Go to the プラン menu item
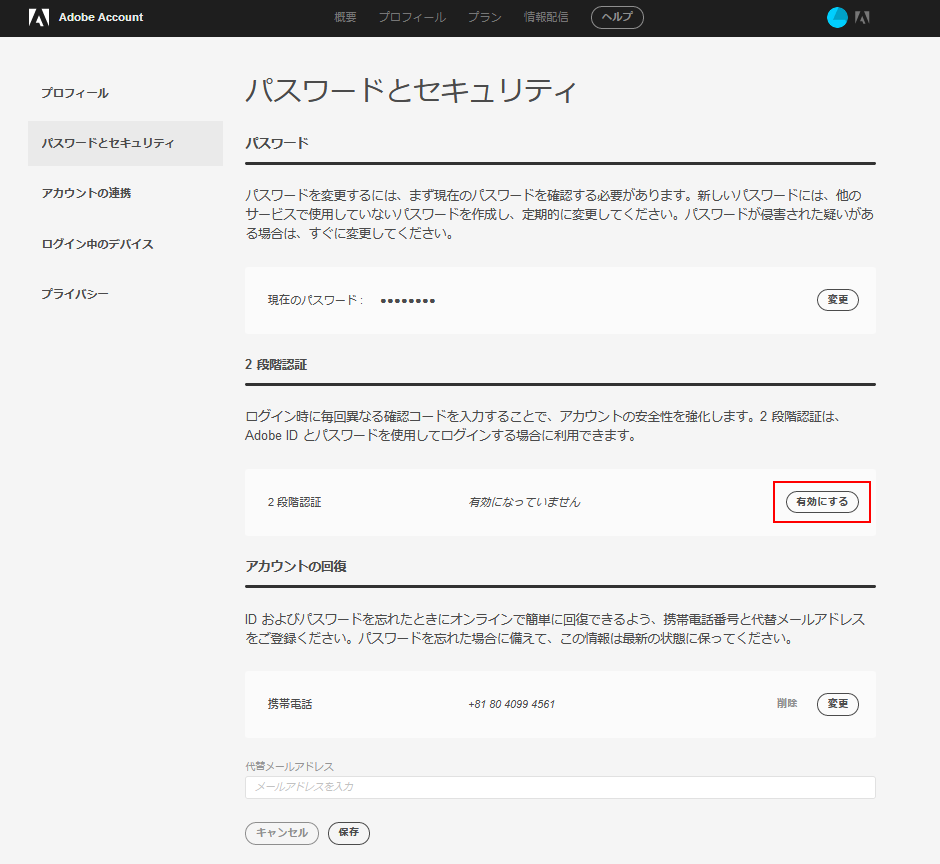The height and width of the screenshot is (864, 940). tap(484, 17)
